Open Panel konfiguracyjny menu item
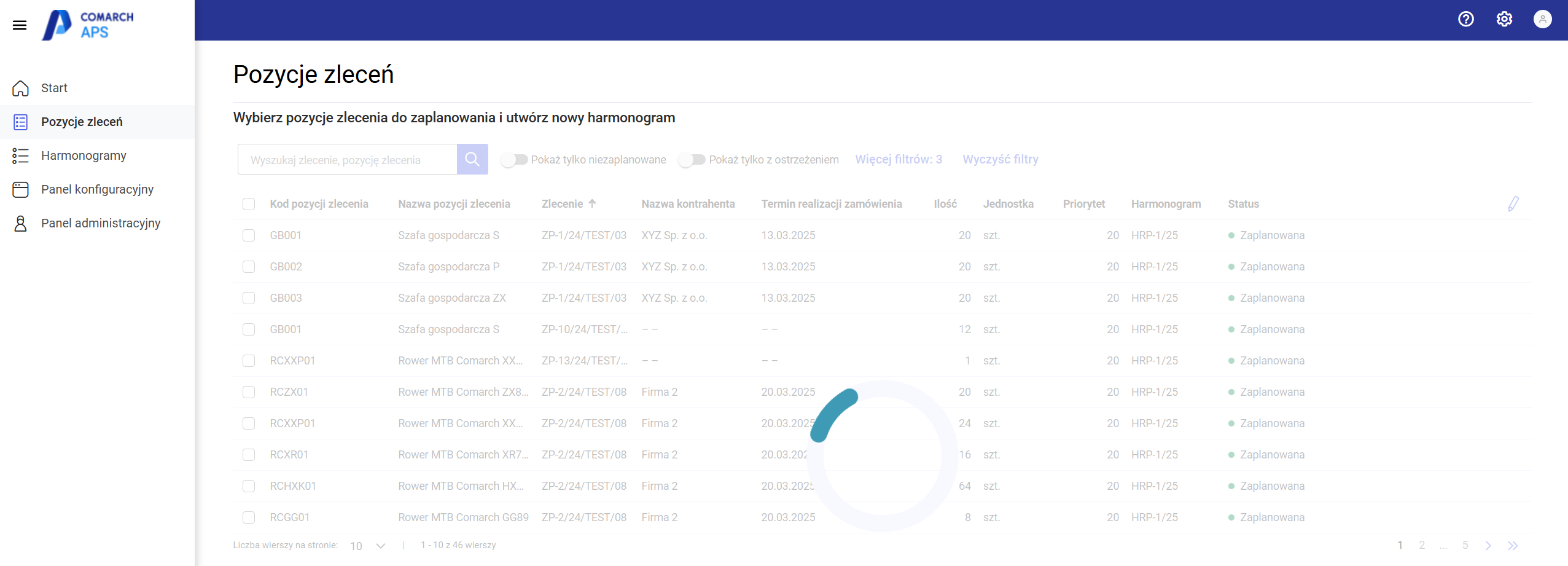The width and height of the screenshot is (1568, 566). 97,189
